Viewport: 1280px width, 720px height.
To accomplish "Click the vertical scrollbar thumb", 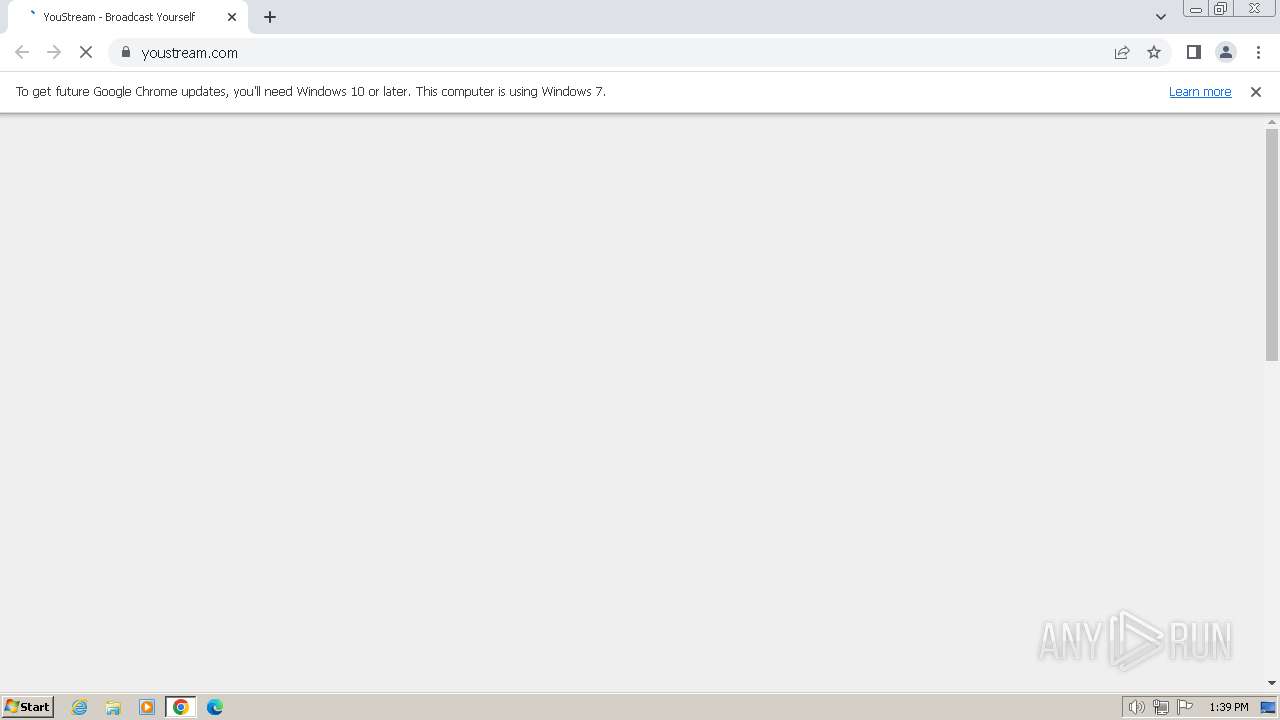I will (1272, 244).
